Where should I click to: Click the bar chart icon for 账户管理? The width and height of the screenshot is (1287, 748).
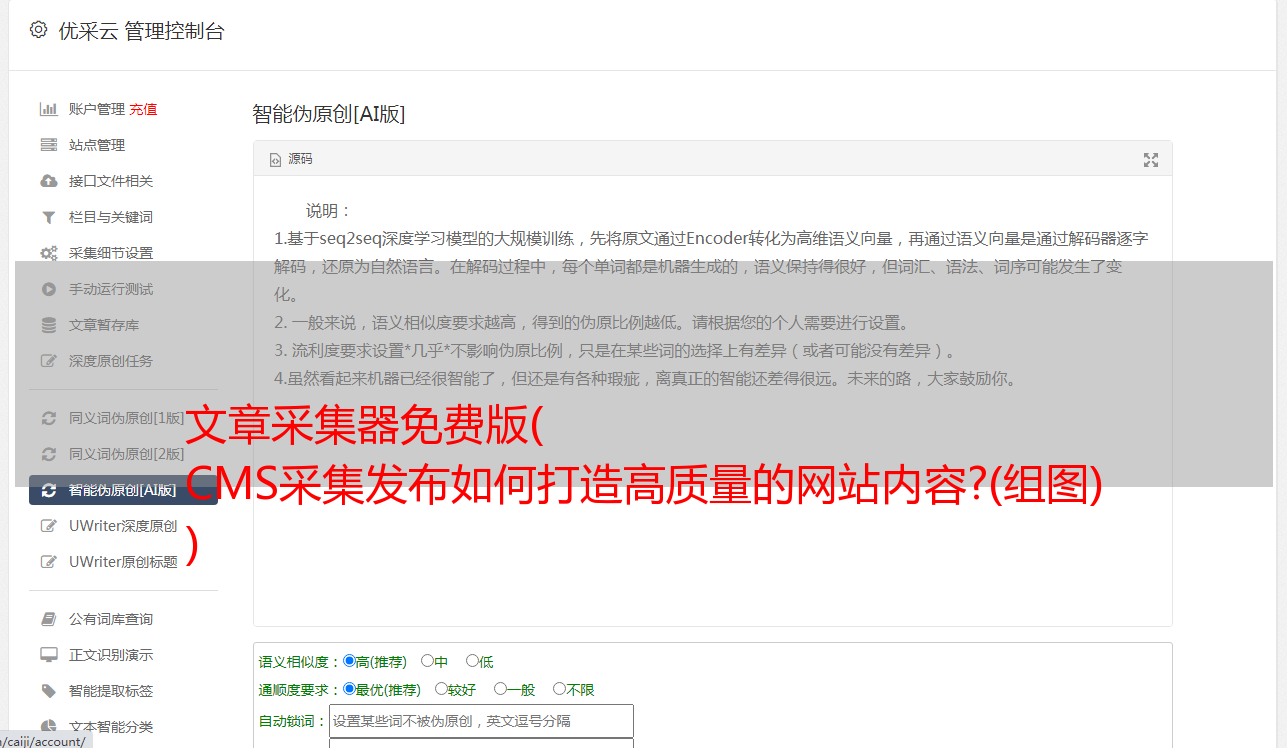48,109
